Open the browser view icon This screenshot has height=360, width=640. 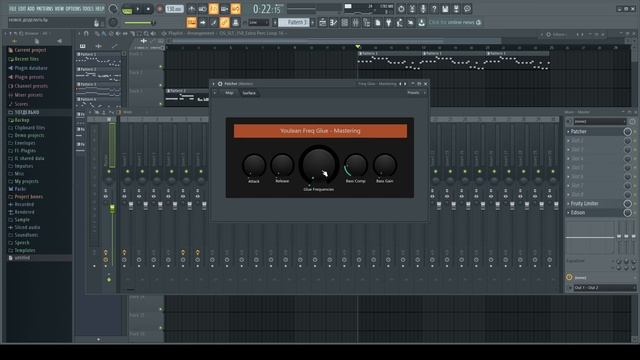(x=367, y=22)
